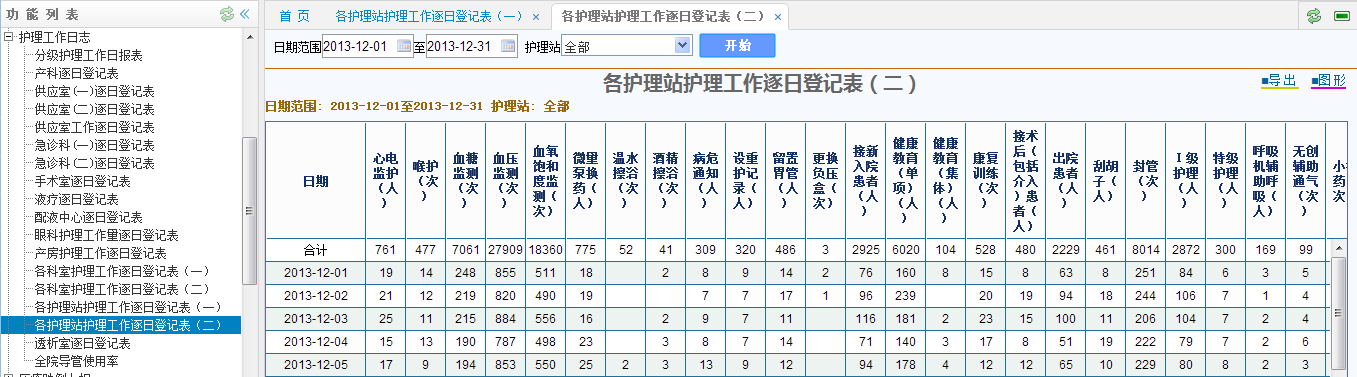Viewport: 1357px width, 377px height.
Task: Click the sidebar scrollbar up arrow
Action: (x=250, y=36)
